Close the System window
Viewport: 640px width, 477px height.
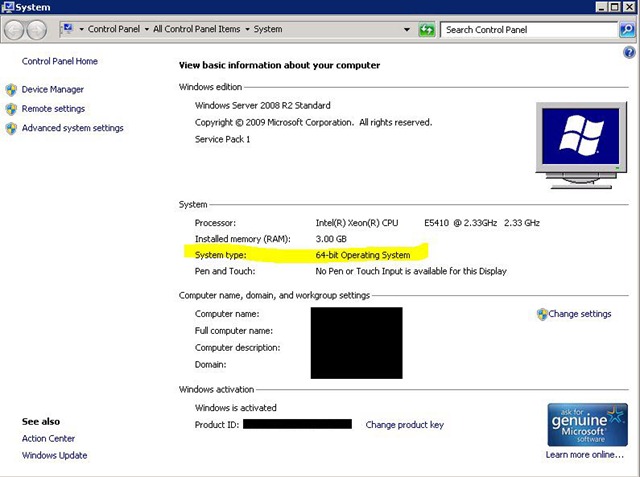(629, 7)
